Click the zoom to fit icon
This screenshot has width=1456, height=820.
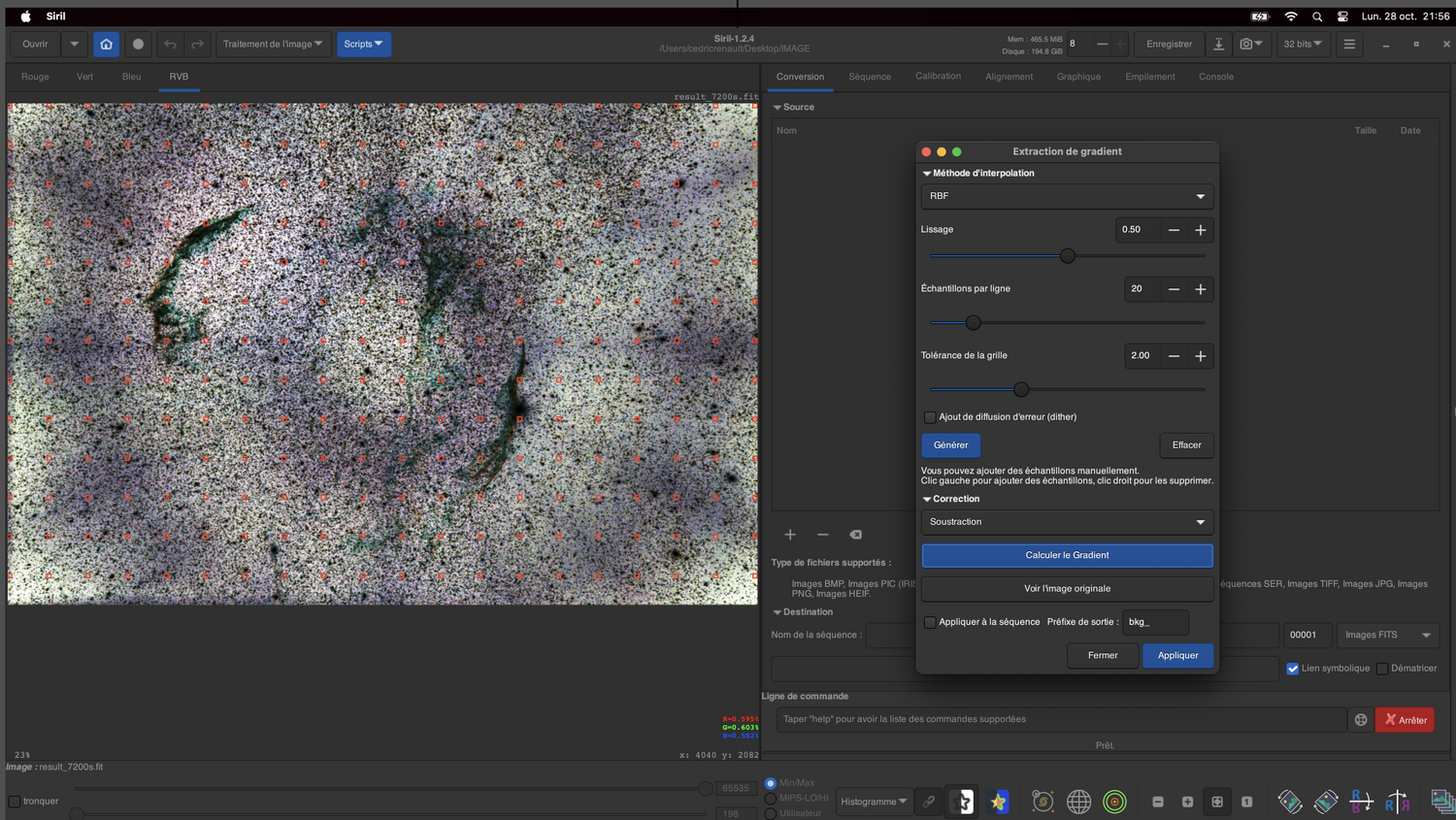point(1216,802)
